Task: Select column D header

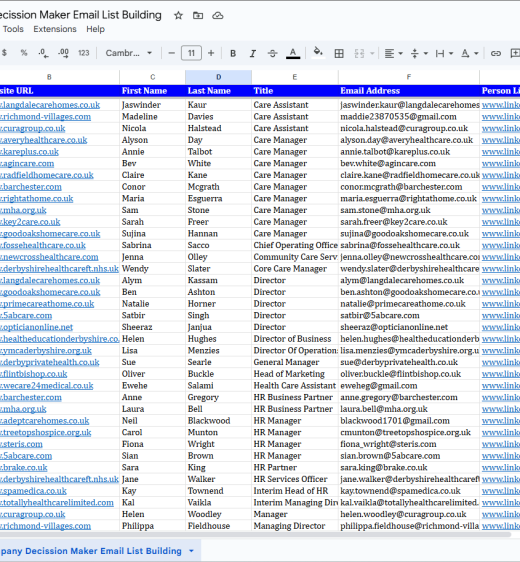Action: pos(218,77)
